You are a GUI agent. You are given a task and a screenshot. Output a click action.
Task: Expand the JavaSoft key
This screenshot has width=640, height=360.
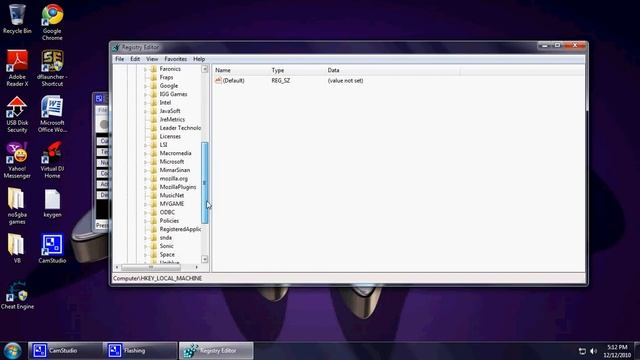[146, 111]
